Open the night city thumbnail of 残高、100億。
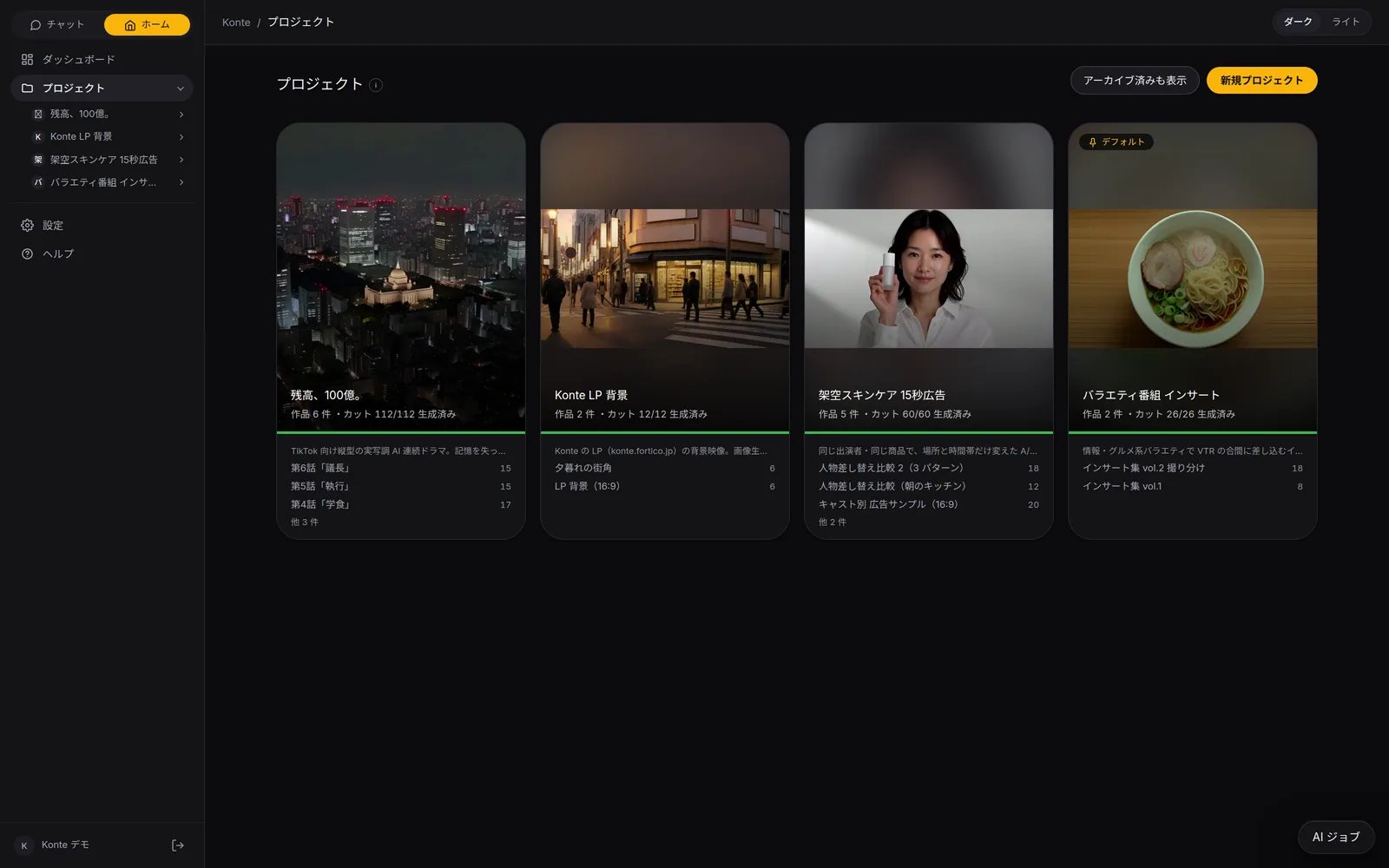 [x=401, y=278]
